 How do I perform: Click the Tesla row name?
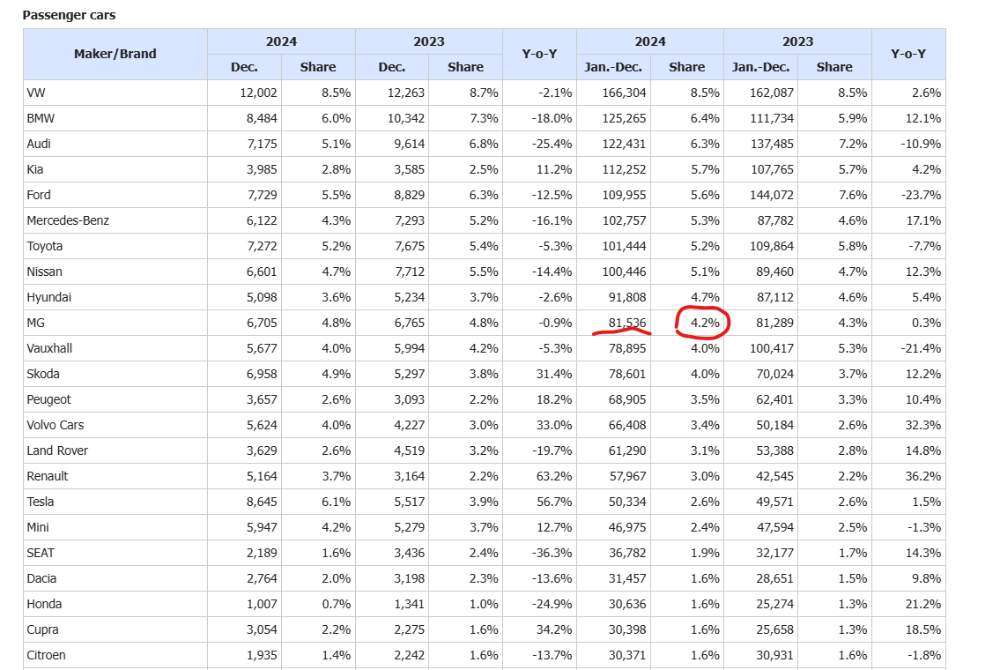(40, 502)
